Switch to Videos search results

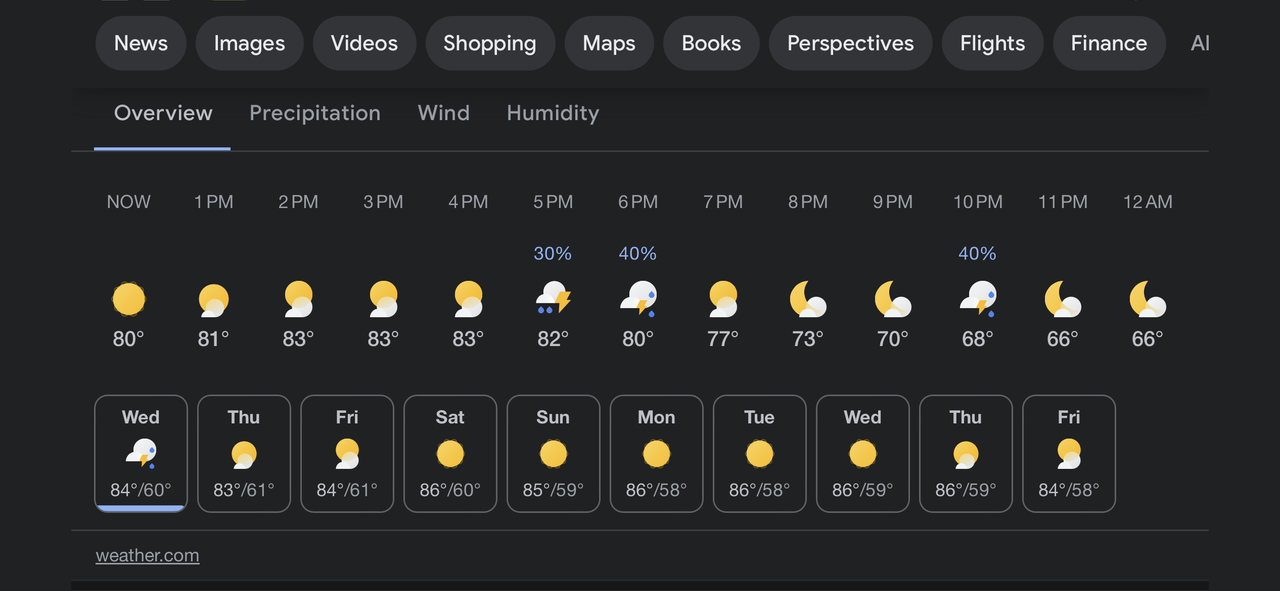tap(364, 43)
